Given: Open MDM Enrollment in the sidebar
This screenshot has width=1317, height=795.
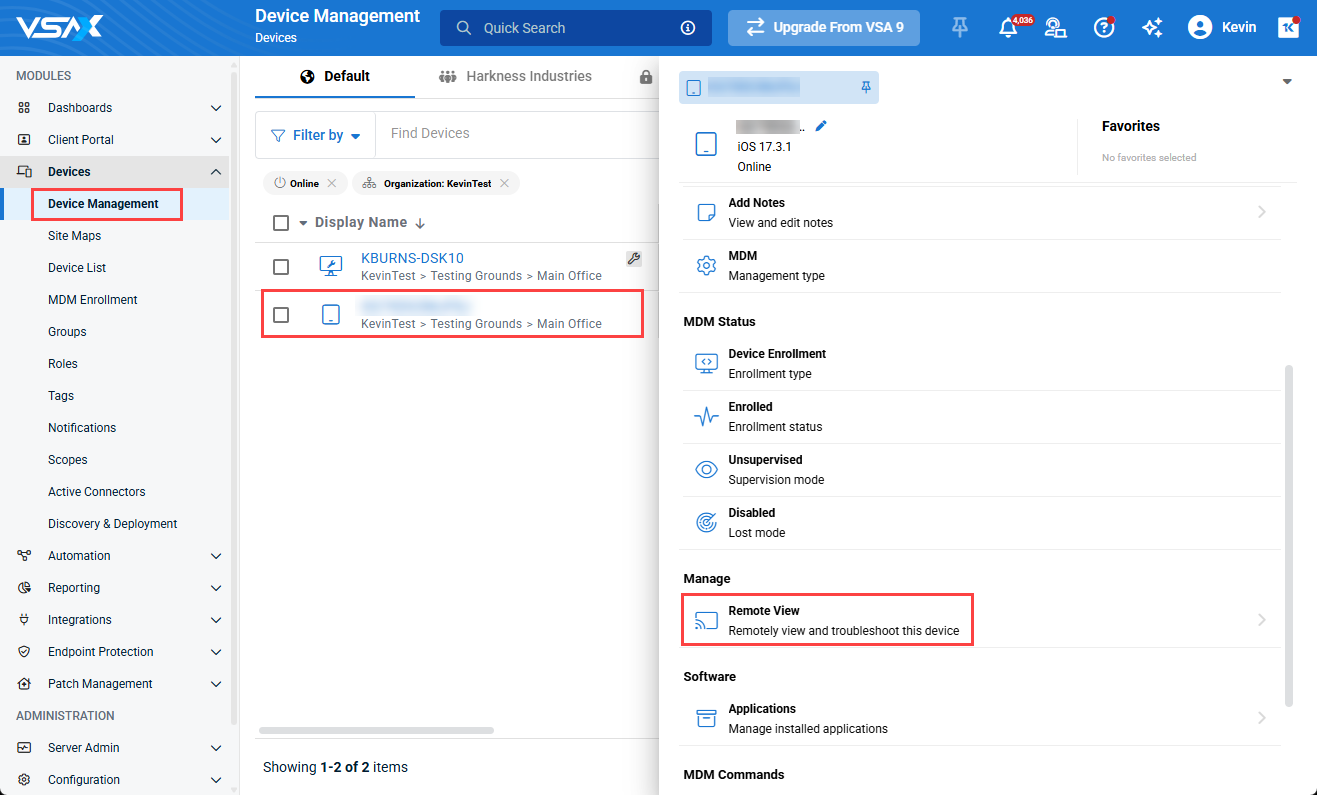Looking at the screenshot, I should coord(93,300).
